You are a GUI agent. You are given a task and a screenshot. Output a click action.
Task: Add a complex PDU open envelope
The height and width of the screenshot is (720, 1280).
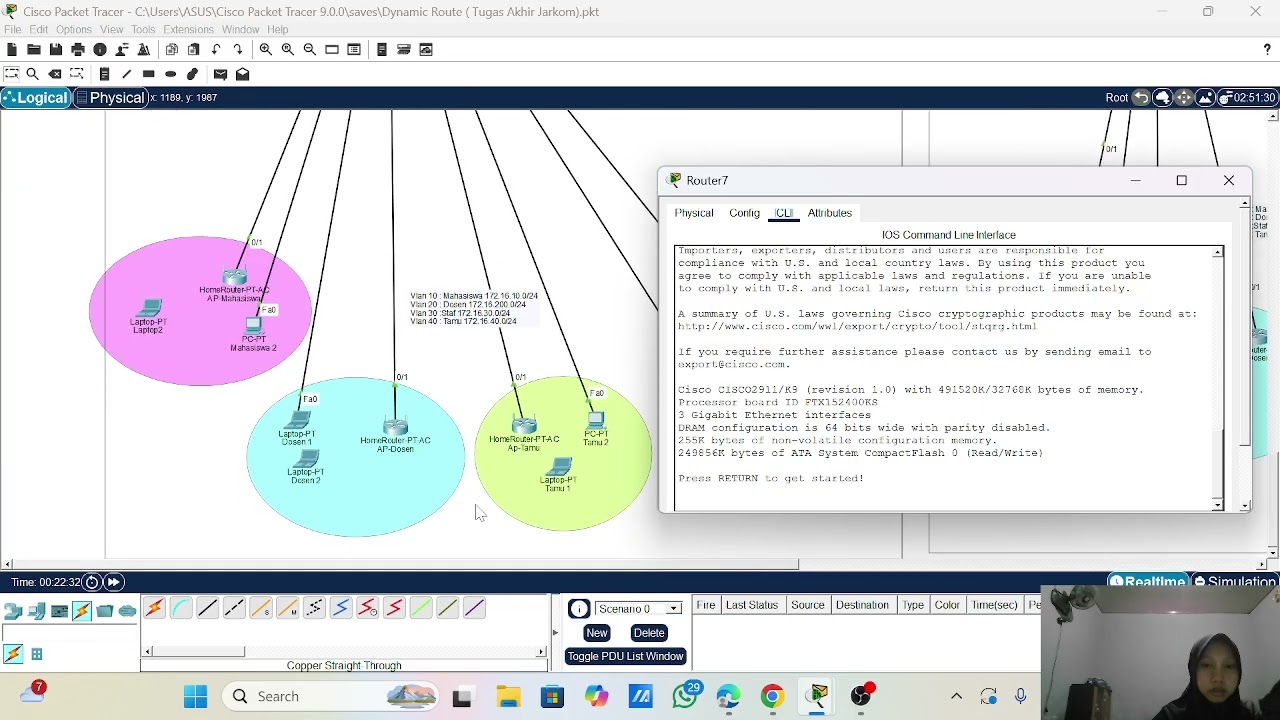coord(242,74)
